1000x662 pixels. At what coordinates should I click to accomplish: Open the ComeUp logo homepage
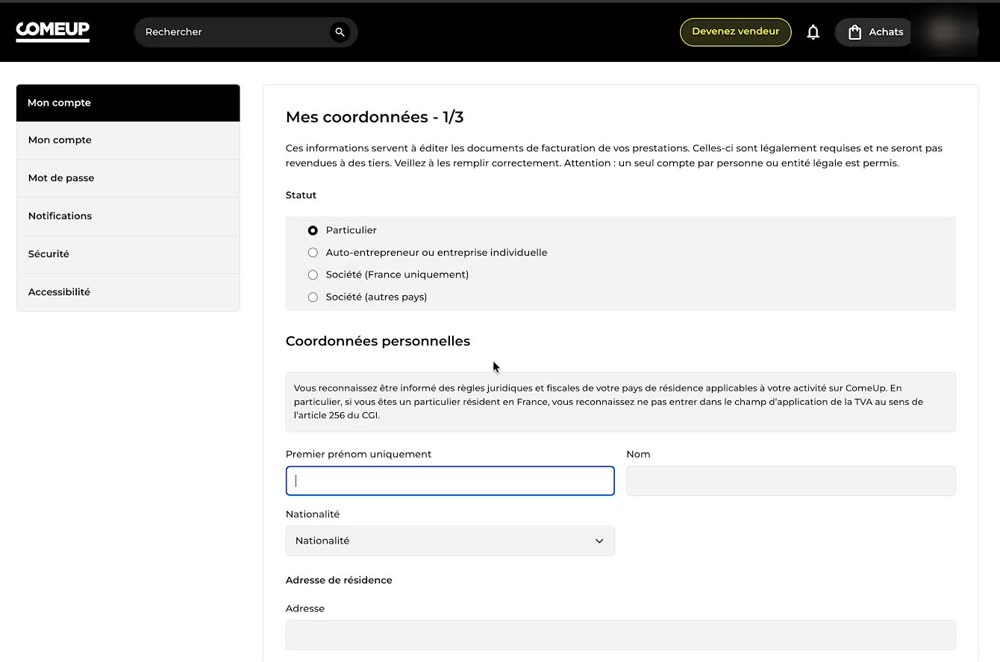point(52,31)
